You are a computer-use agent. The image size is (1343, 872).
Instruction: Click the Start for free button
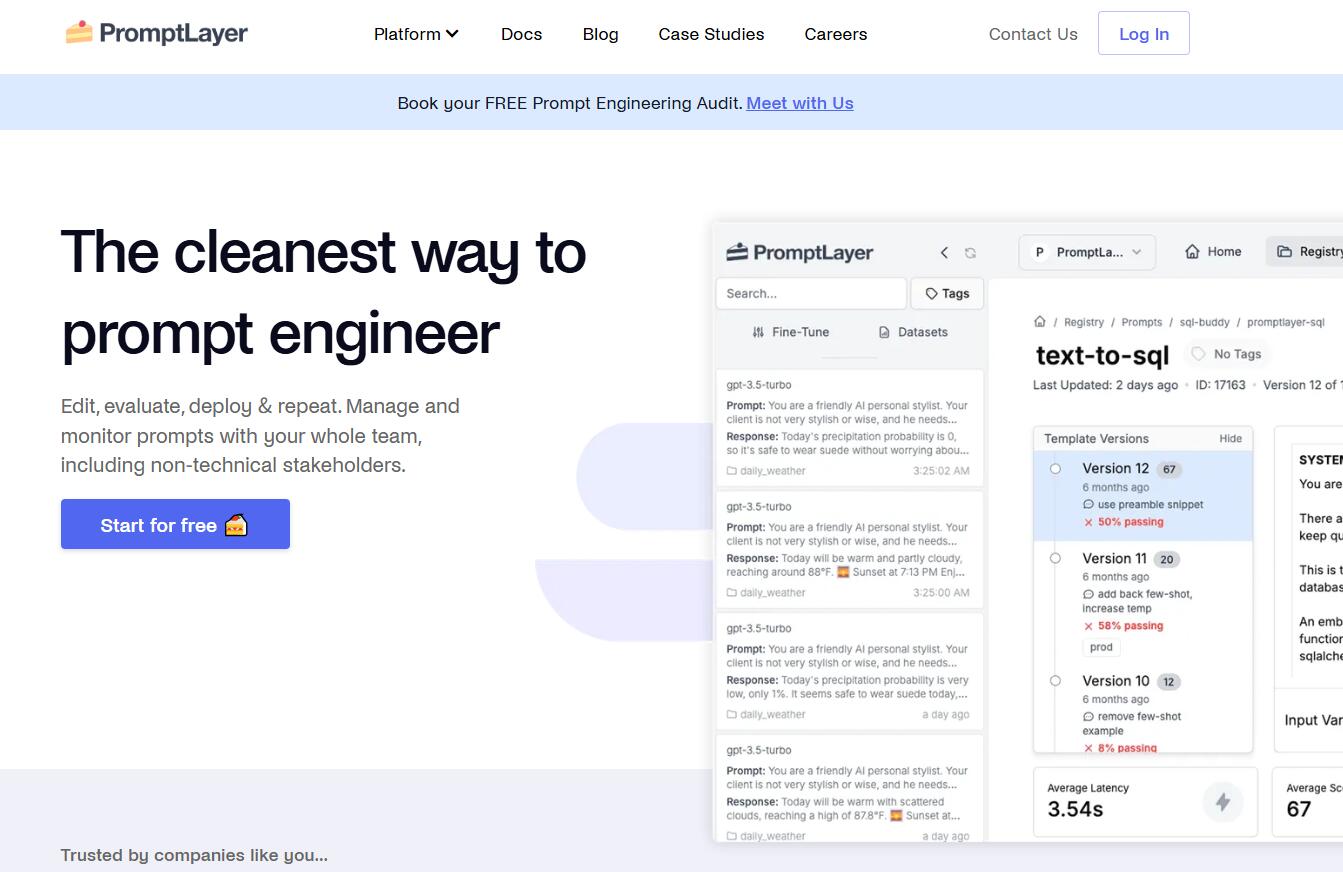175,524
